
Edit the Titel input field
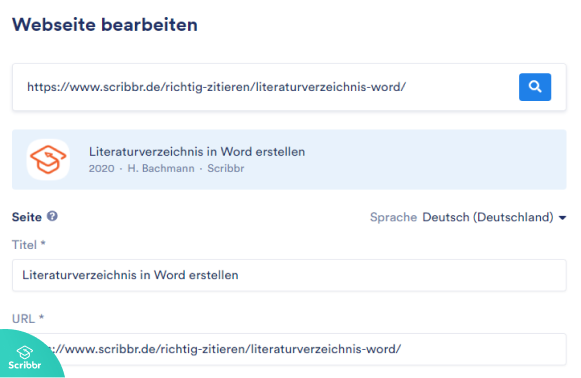(289, 275)
